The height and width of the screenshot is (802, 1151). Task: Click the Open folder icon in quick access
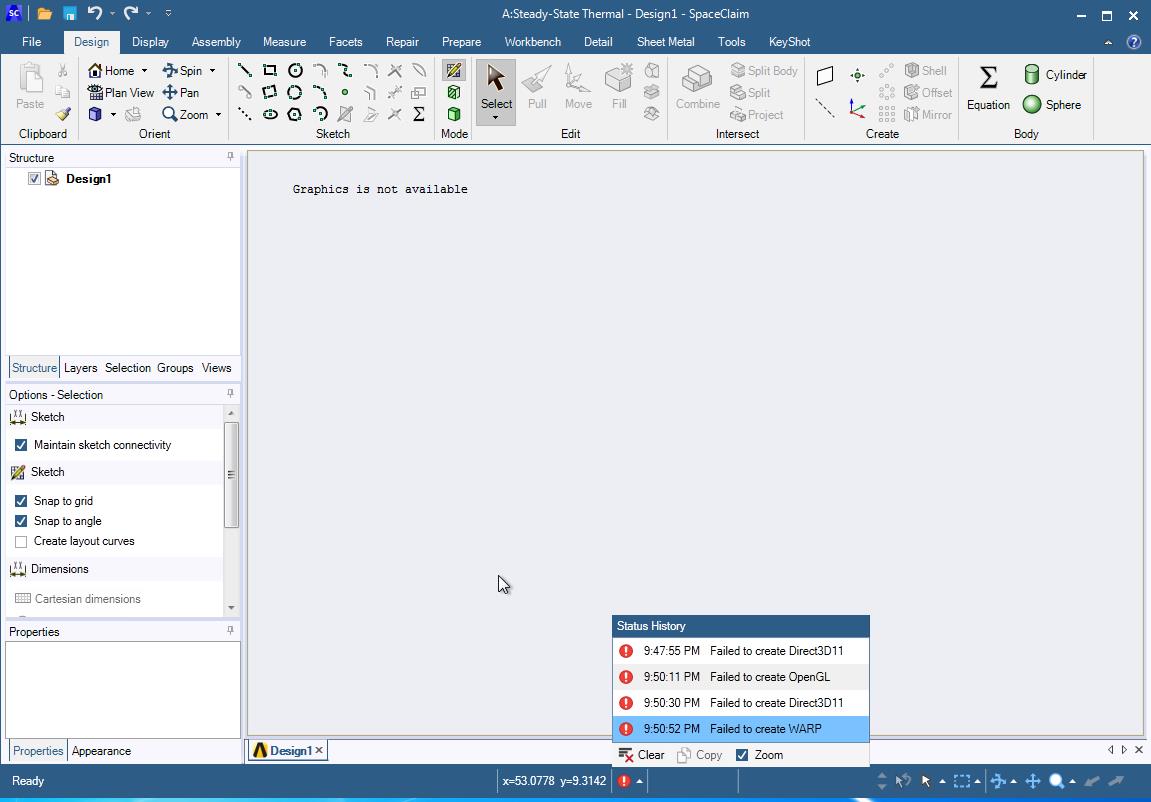(45, 13)
